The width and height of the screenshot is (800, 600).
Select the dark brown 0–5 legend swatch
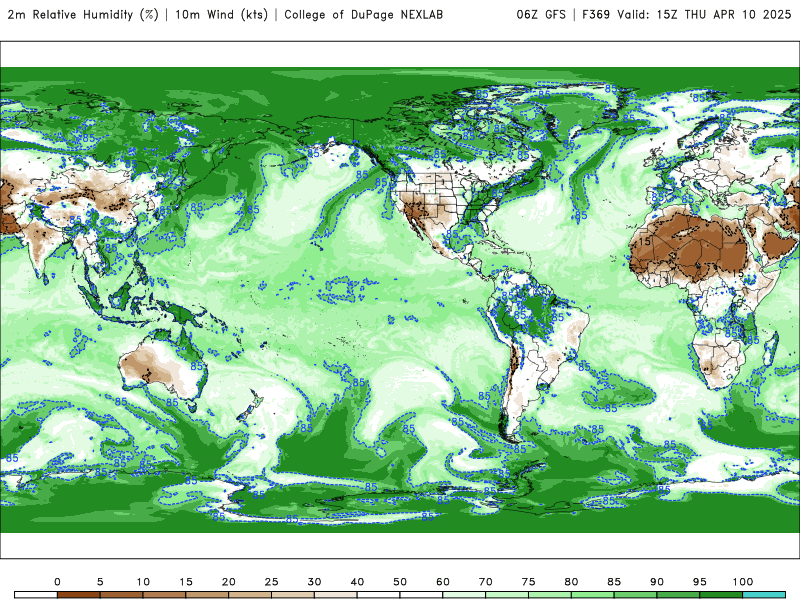point(79,595)
